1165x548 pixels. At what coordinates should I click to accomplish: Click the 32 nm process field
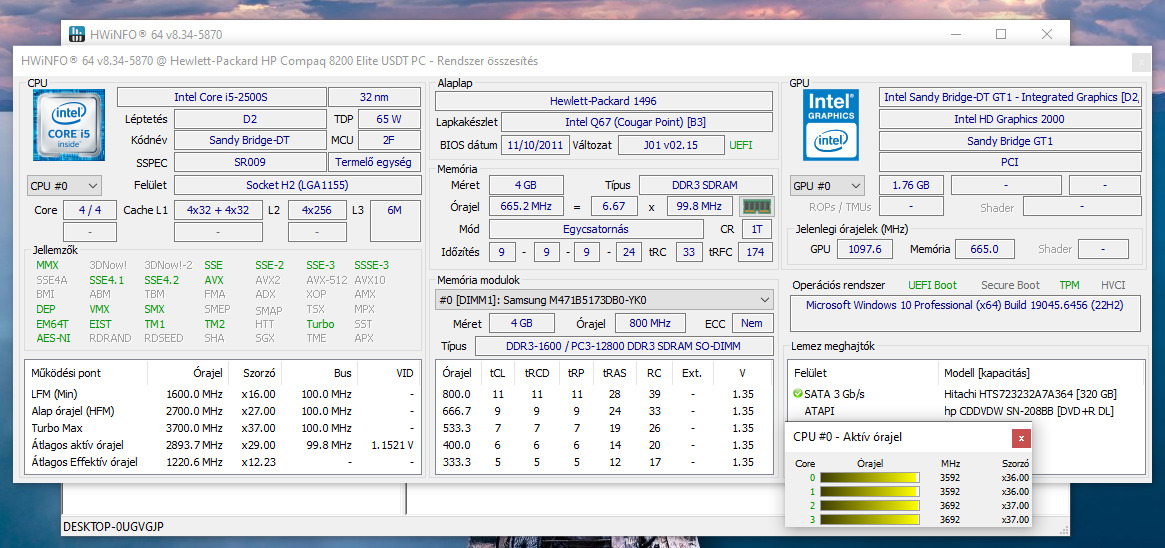[x=374, y=97]
